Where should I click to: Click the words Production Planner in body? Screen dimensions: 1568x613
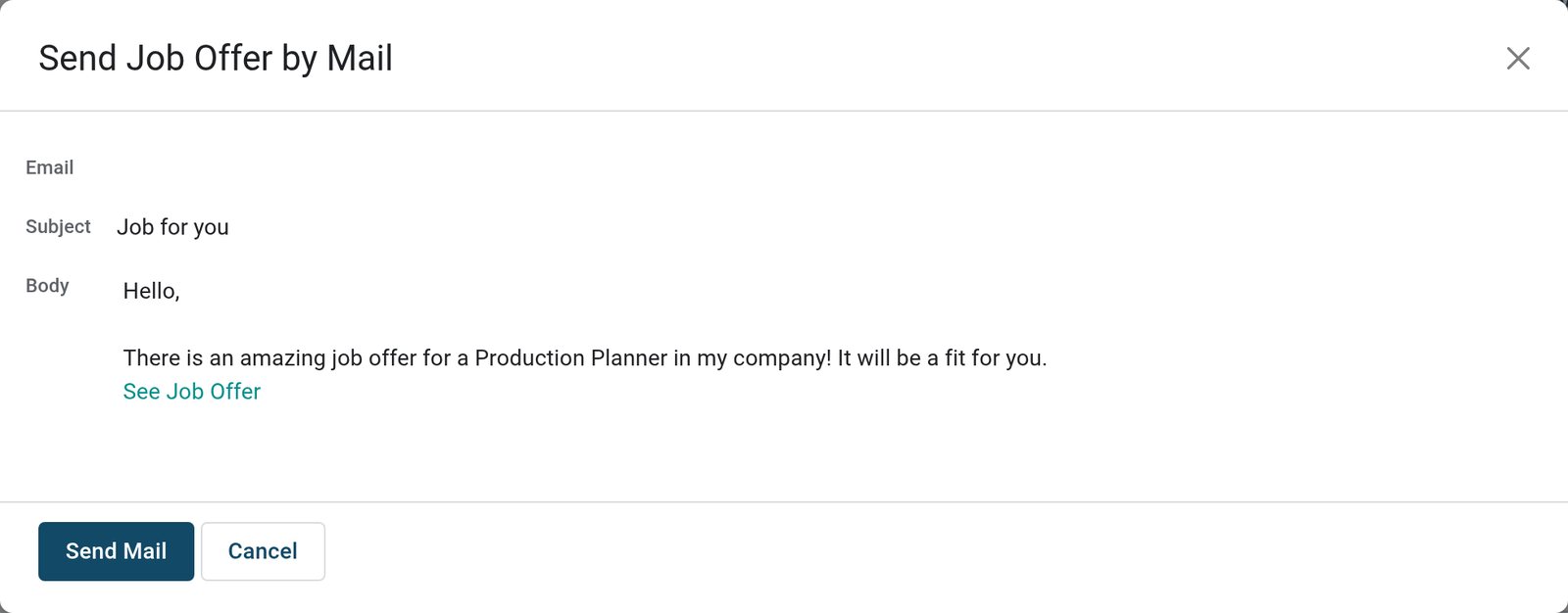point(571,358)
